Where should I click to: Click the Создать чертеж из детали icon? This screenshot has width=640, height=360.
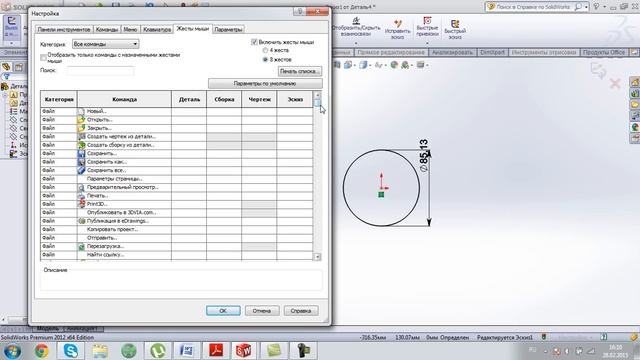[81, 137]
